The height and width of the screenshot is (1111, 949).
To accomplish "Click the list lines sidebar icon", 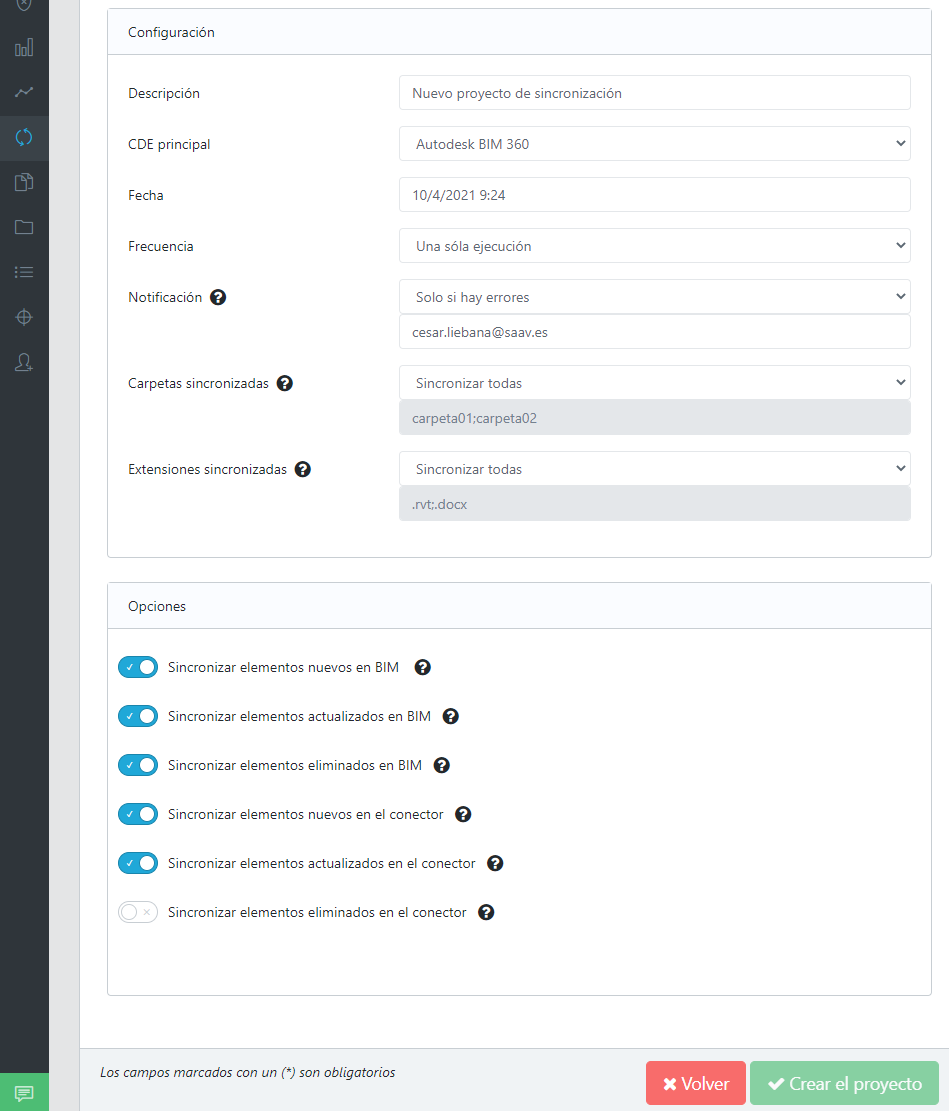I will click(24, 272).
